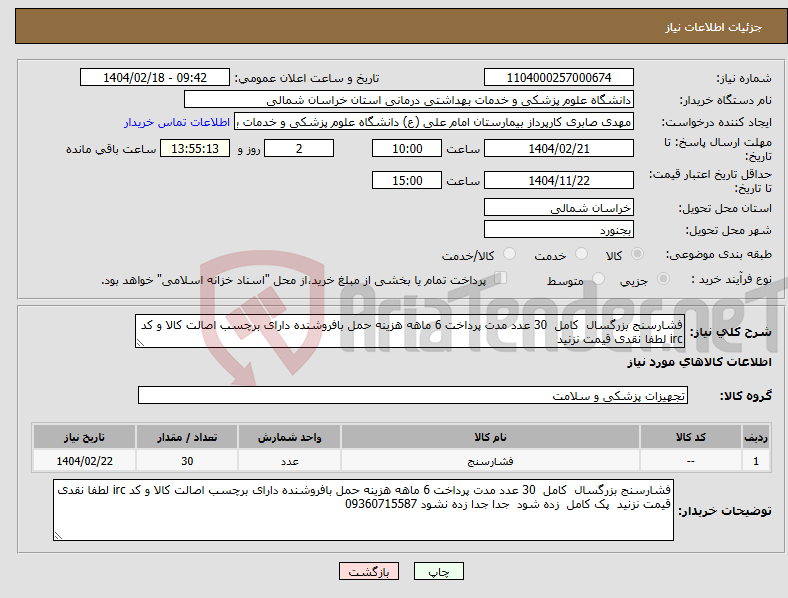The height and width of the screenshot is (598, 788).
Task: Click the شرح کلی نیاز description textarea
Action: tap(410, 332)
